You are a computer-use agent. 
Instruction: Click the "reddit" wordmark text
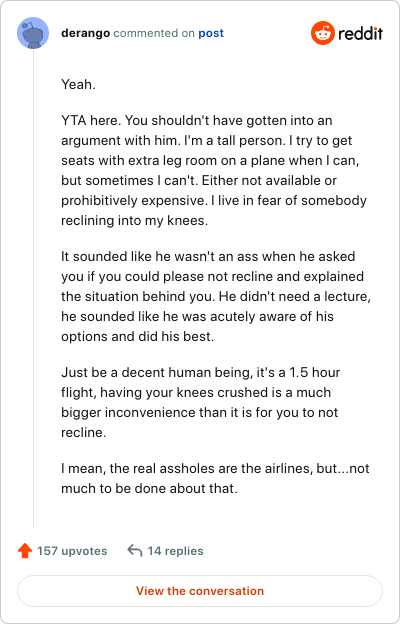361,33
